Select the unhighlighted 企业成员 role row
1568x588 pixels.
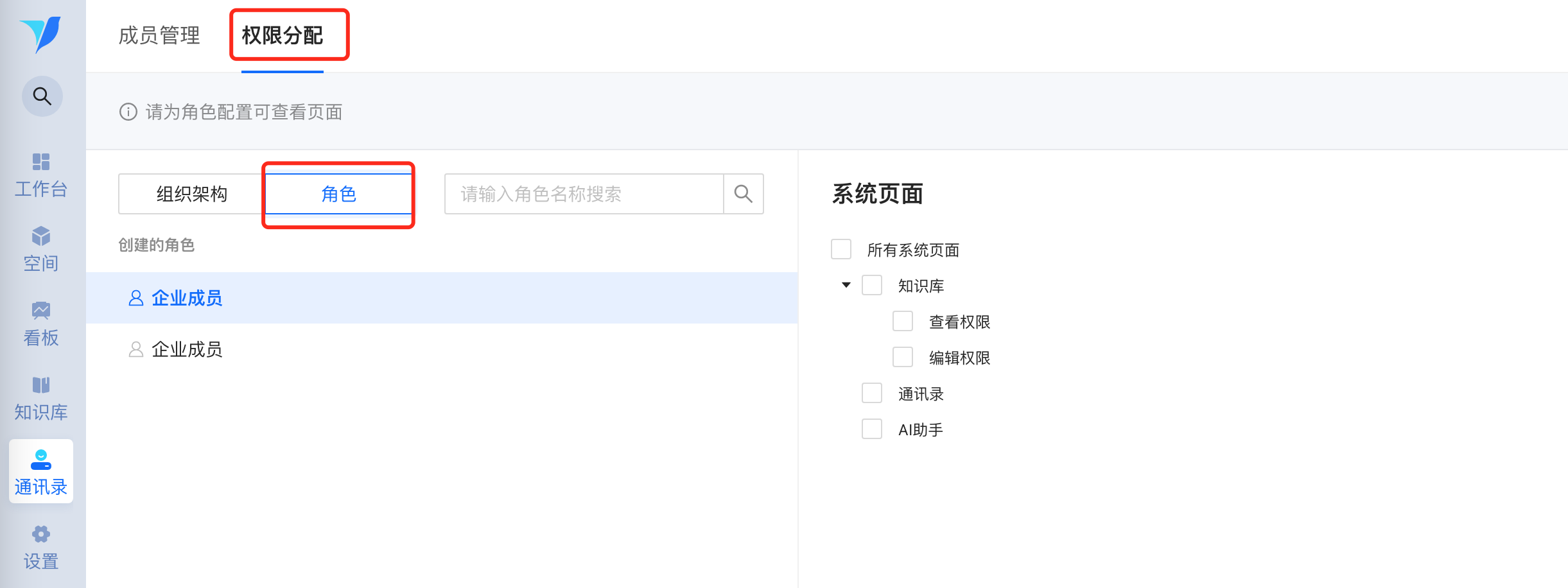[x=186, y=349]
